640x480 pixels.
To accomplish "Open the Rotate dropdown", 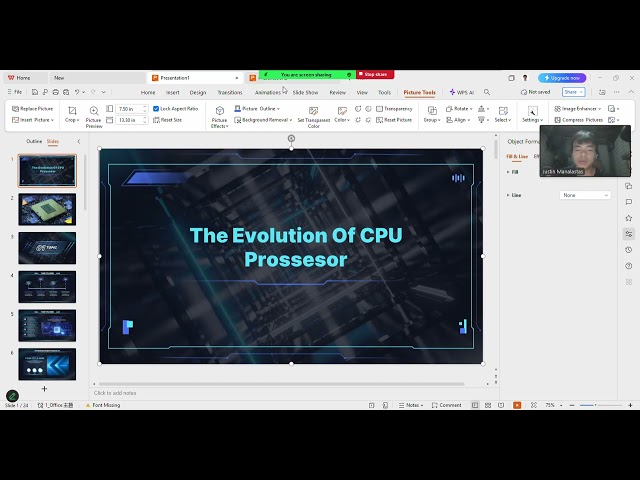I will tap(458, 108).
